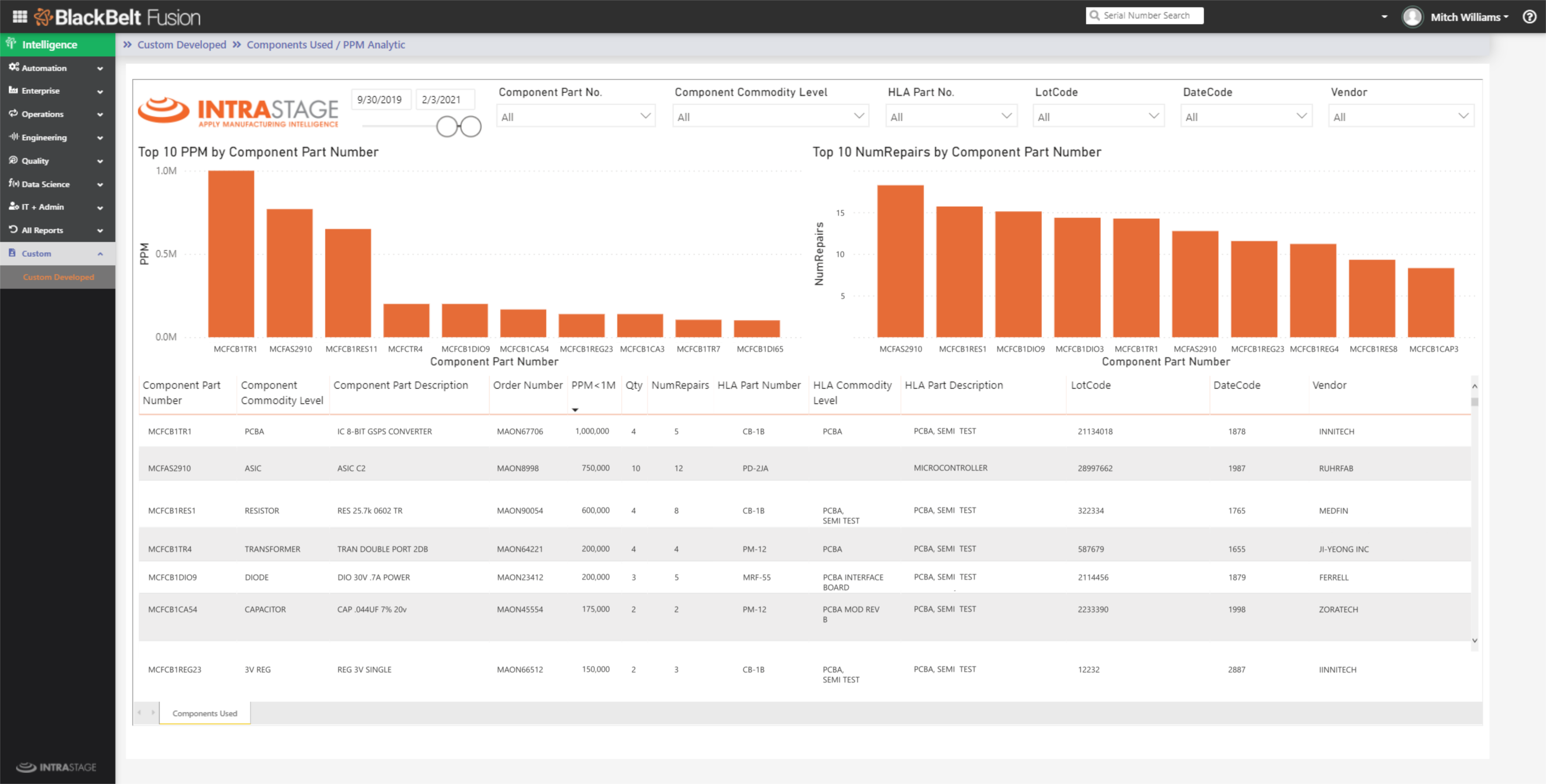Select the Components Used report tab
This screenshot has height=784, width=1546.
coord(205,713)
